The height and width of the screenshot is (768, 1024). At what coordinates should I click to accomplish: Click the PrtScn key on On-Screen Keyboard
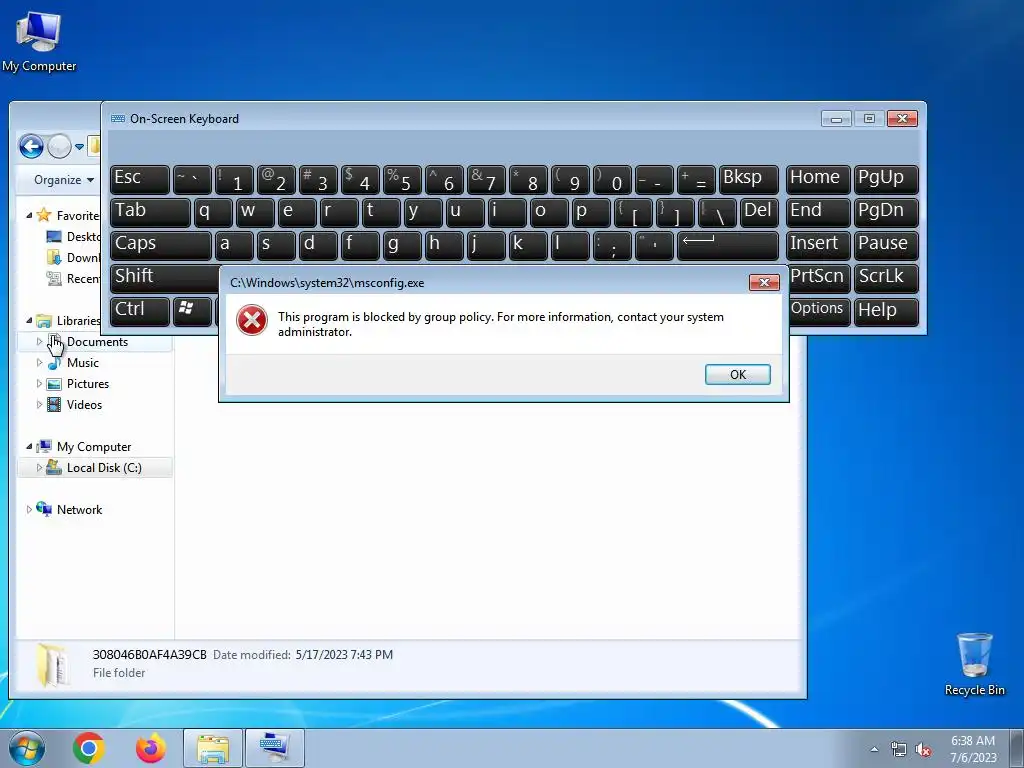click(819, 277)
